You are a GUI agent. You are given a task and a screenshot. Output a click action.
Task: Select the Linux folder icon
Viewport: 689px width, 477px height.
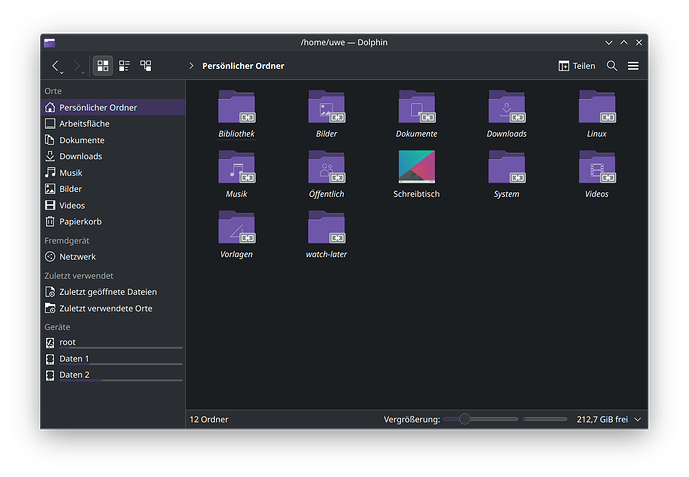597,107
